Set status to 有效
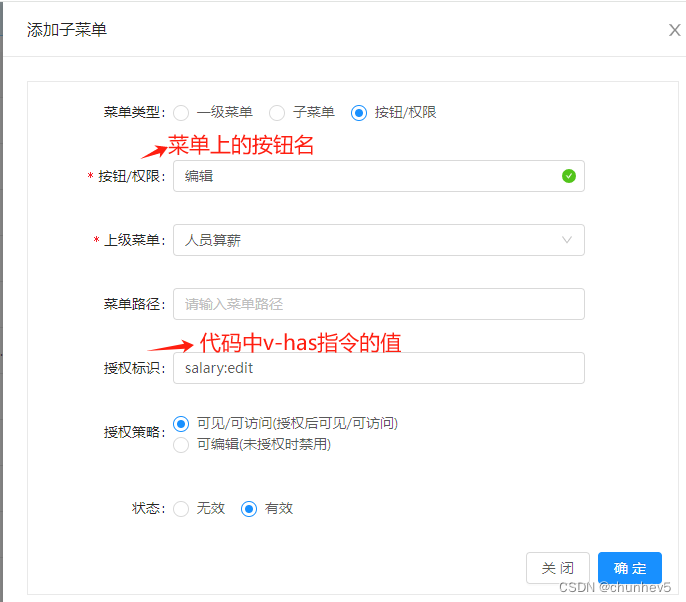Screen dimensions: 686x602 [x=249, y=509]
